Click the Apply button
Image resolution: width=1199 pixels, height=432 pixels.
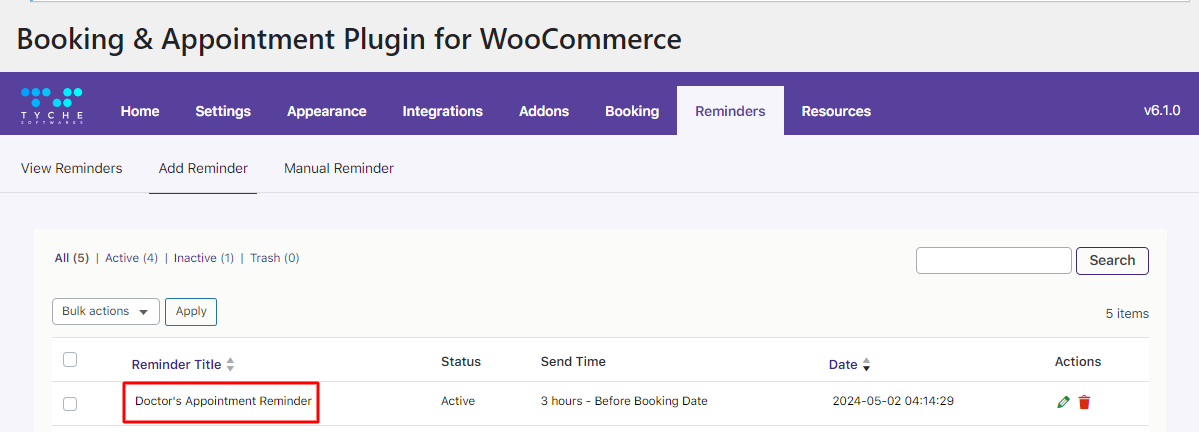click(x=191, y=311)
